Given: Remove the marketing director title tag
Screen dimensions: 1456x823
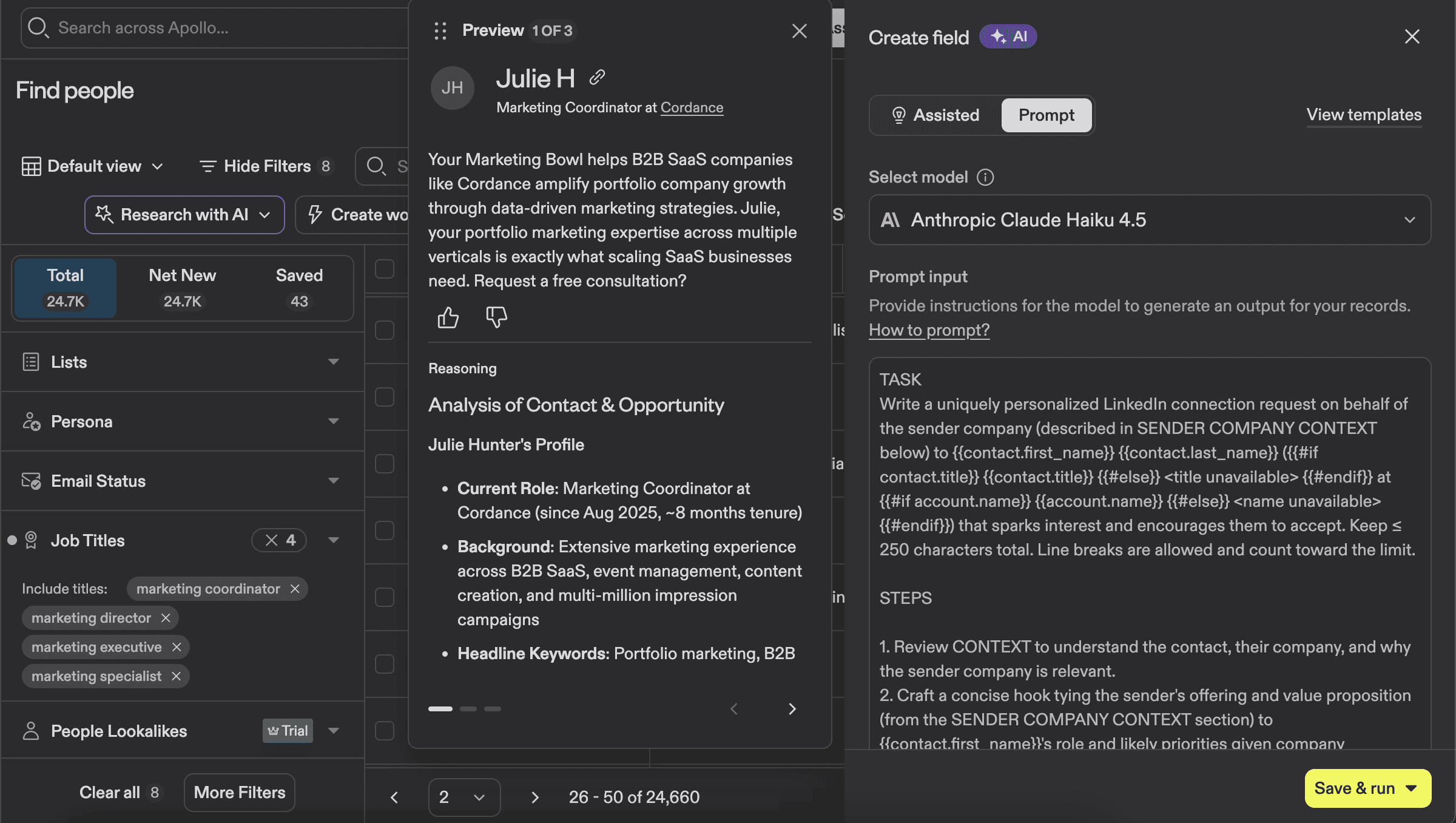Looking at the screenshot, I should pos(166,618).
